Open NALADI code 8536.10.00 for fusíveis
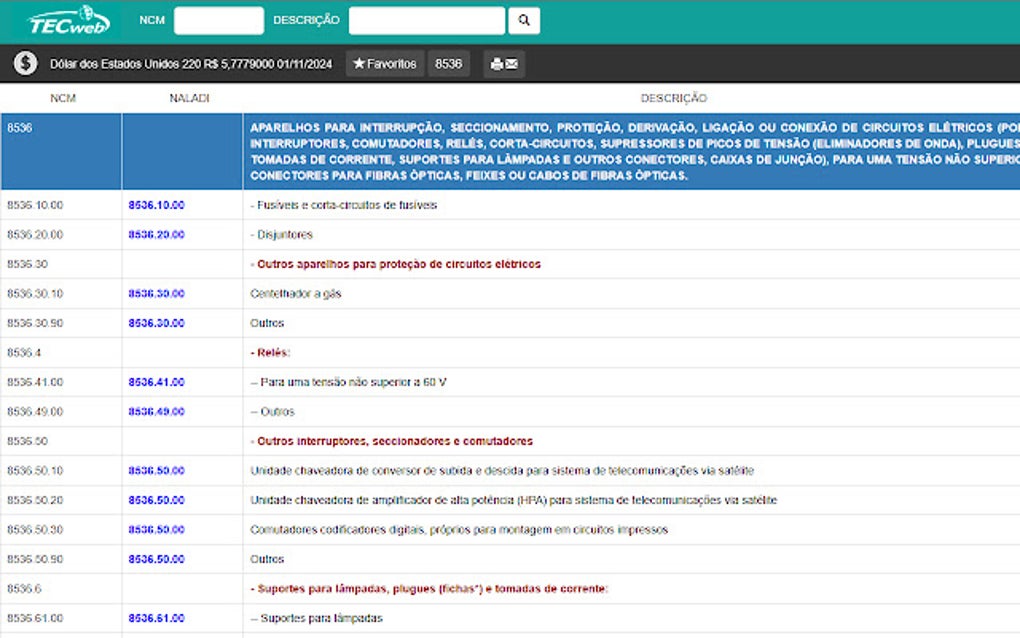Image resolution: width=1020 pixels, height=638 pixels. tap(155, 204)
